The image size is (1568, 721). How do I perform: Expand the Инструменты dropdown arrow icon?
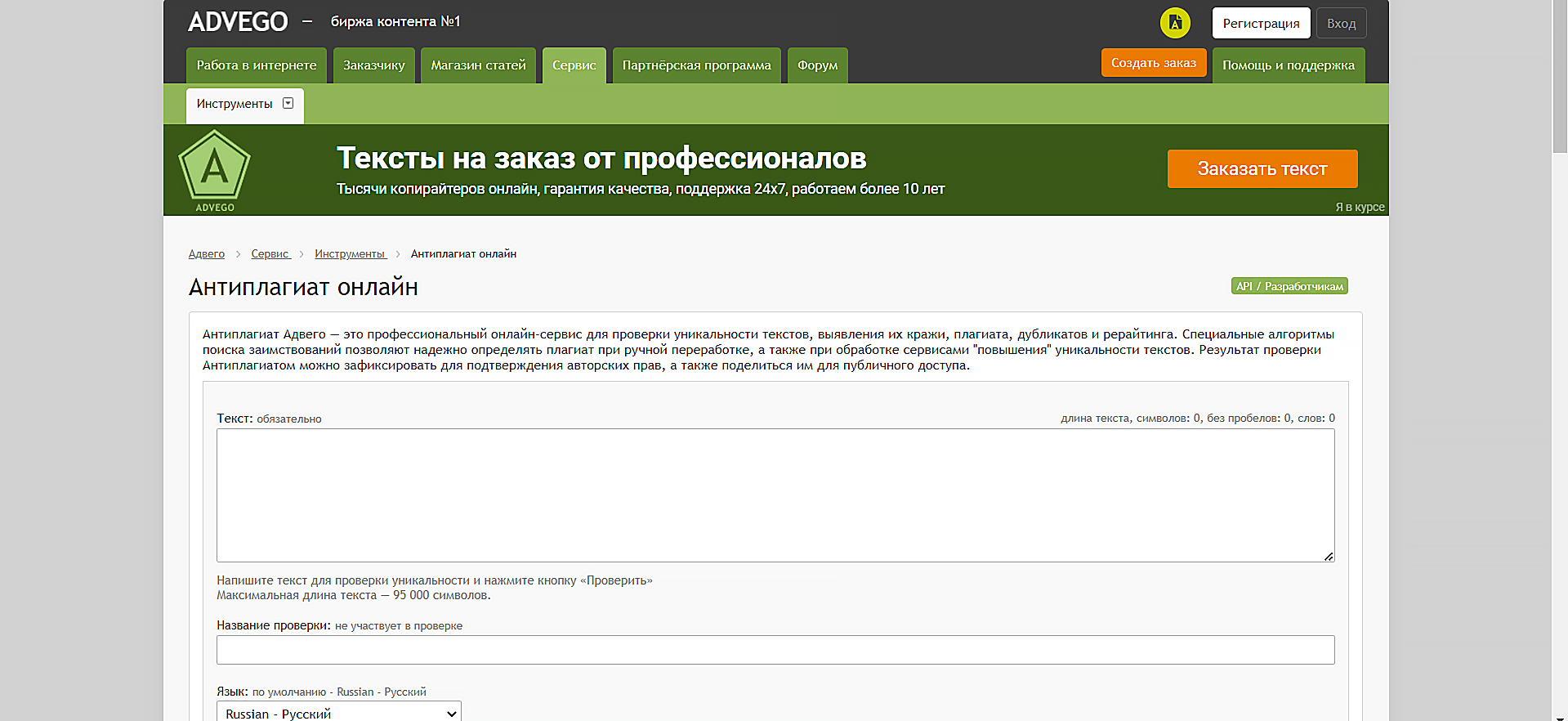tap(288, 103)
